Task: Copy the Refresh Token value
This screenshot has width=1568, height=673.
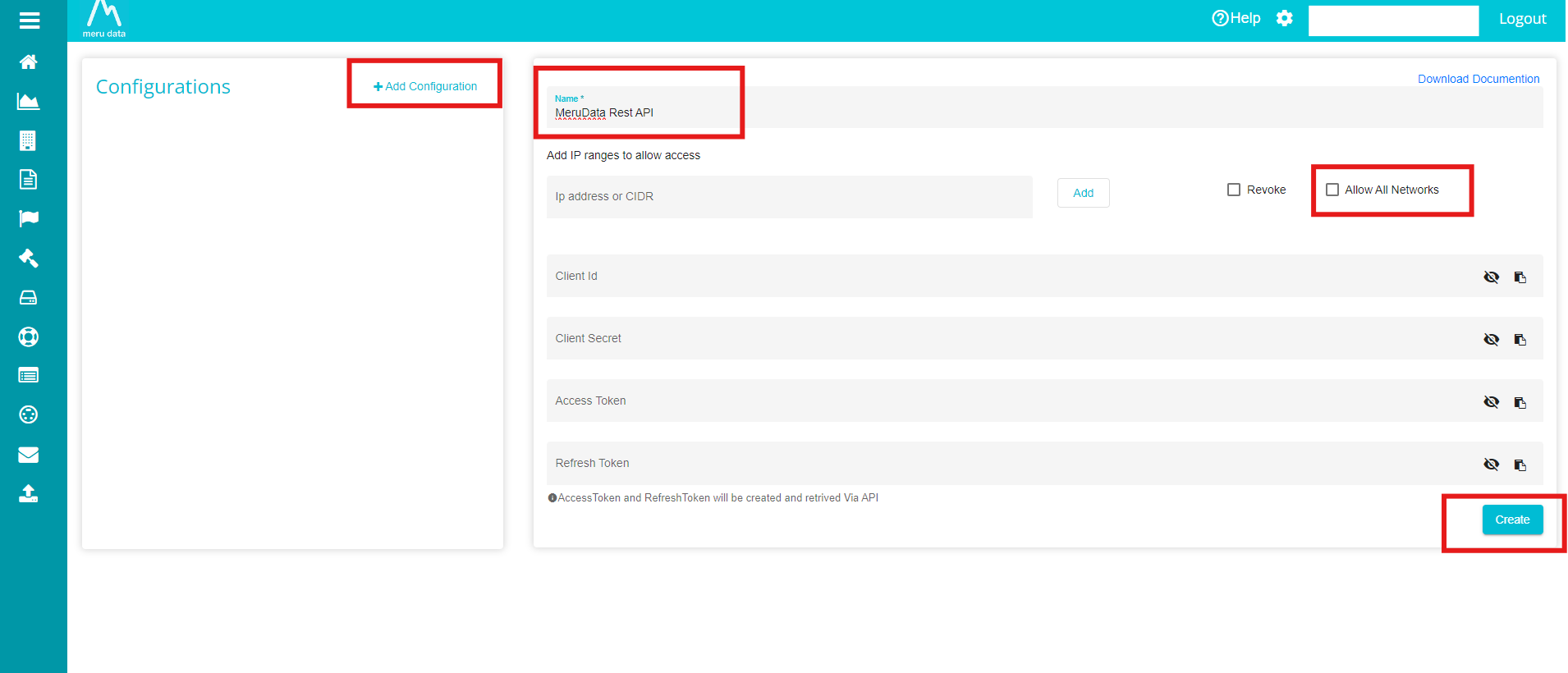Action: pos(1520,465)
